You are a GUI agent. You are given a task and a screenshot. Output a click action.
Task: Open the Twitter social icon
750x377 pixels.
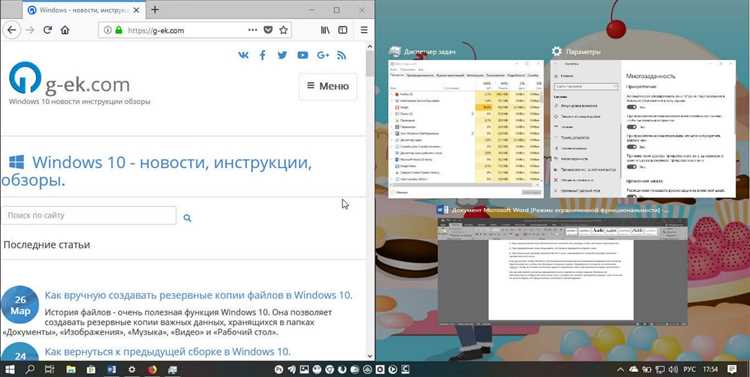pyautogui.click(x=282, y=55)
